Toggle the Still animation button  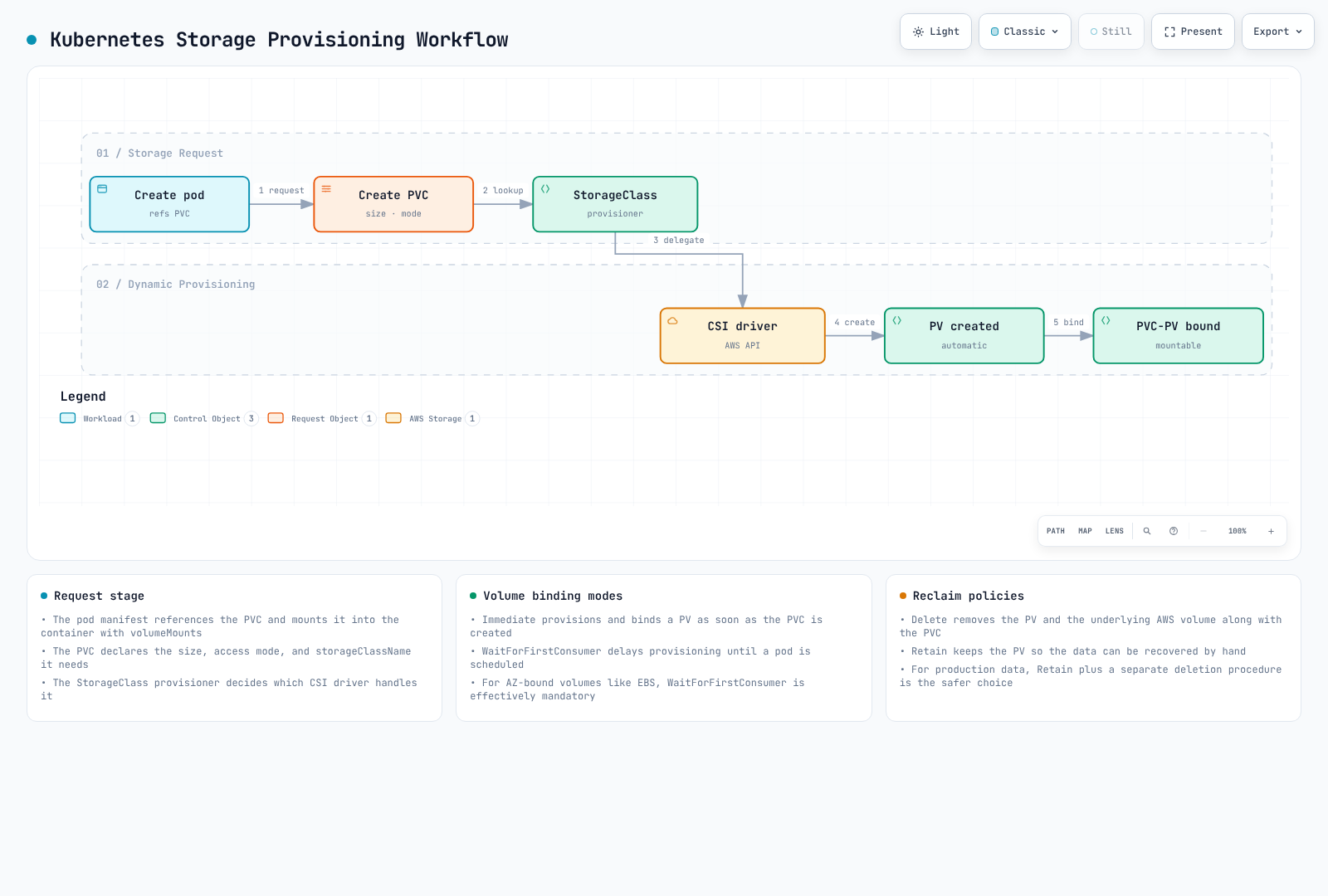point(1111,32)
